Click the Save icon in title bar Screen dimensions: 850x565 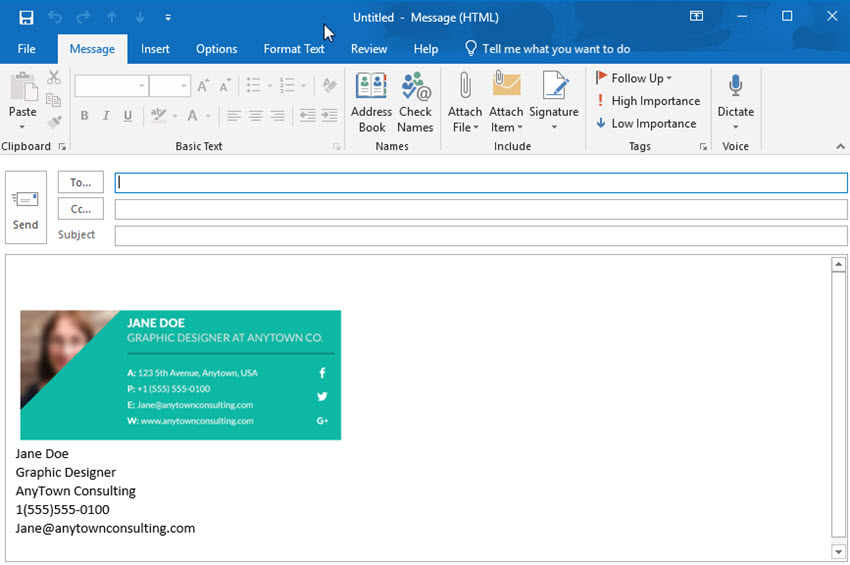click(26, 17)
